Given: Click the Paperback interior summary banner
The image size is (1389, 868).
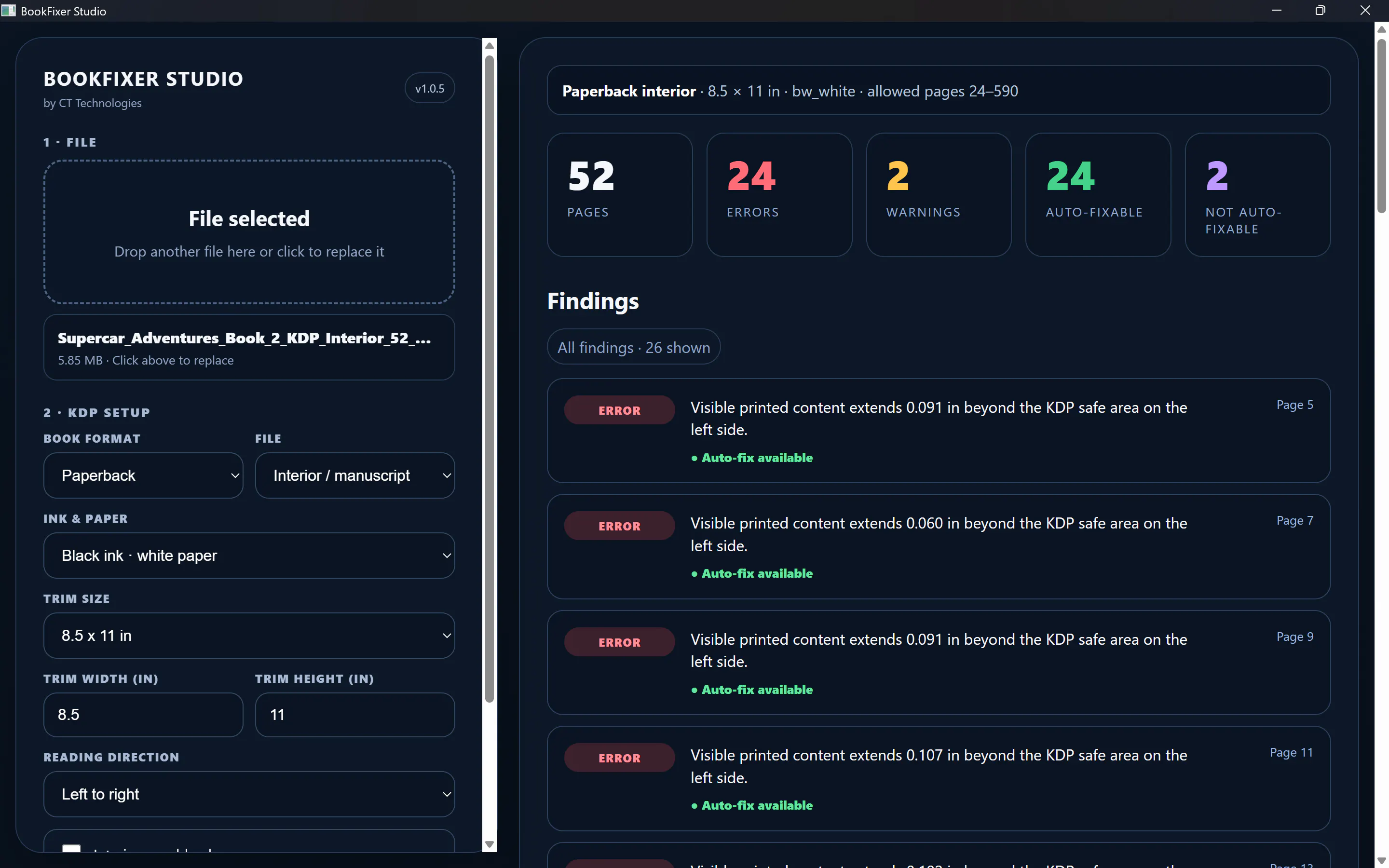Looking at the screenshot, I should pos(939,91).
